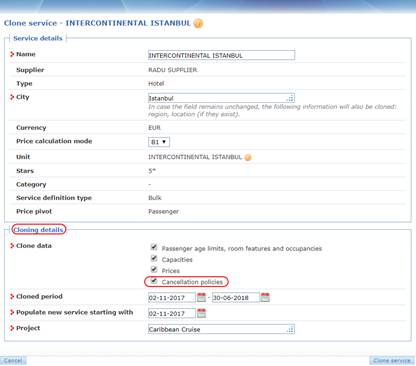416x366 pixels.
Task: Click the cloned period end date 30-06-2018 field
Action: coord(236,297)
